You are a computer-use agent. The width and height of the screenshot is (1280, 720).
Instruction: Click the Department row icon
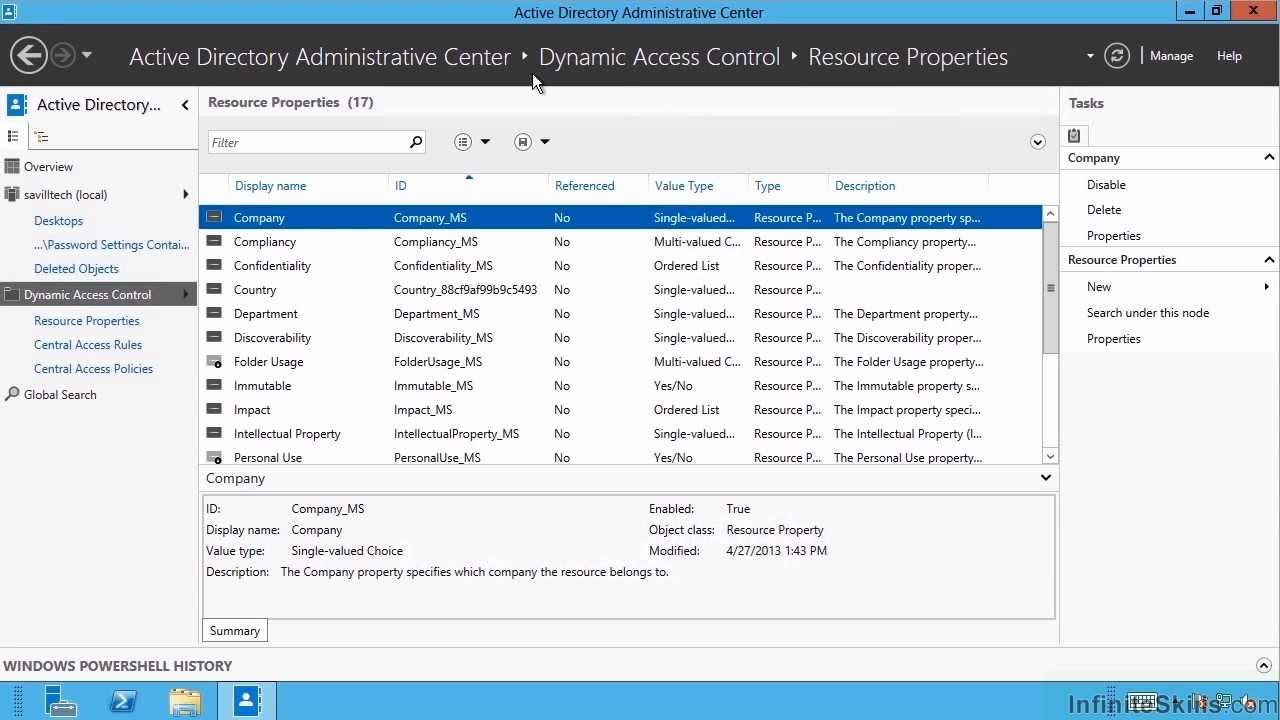pyautogui.click(x=214, y=313)
